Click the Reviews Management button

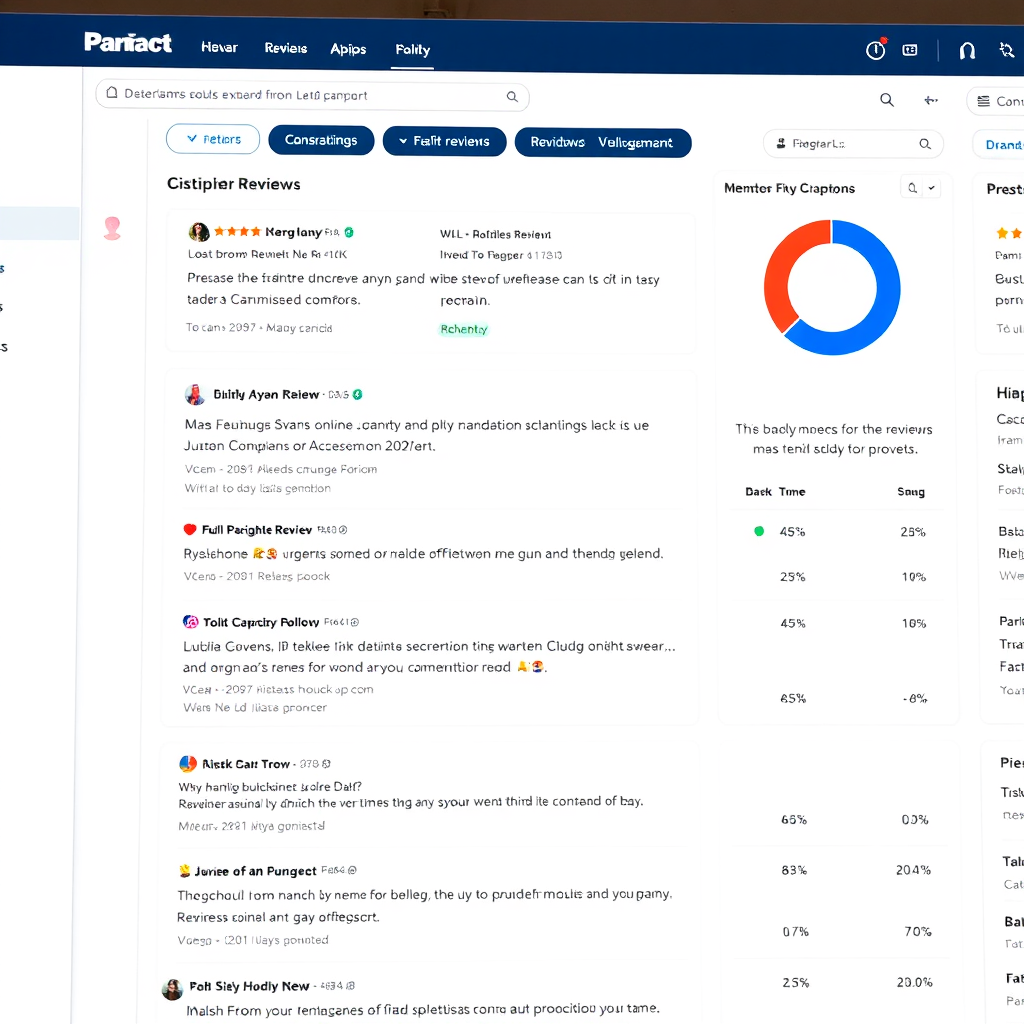tap(603, 143)
